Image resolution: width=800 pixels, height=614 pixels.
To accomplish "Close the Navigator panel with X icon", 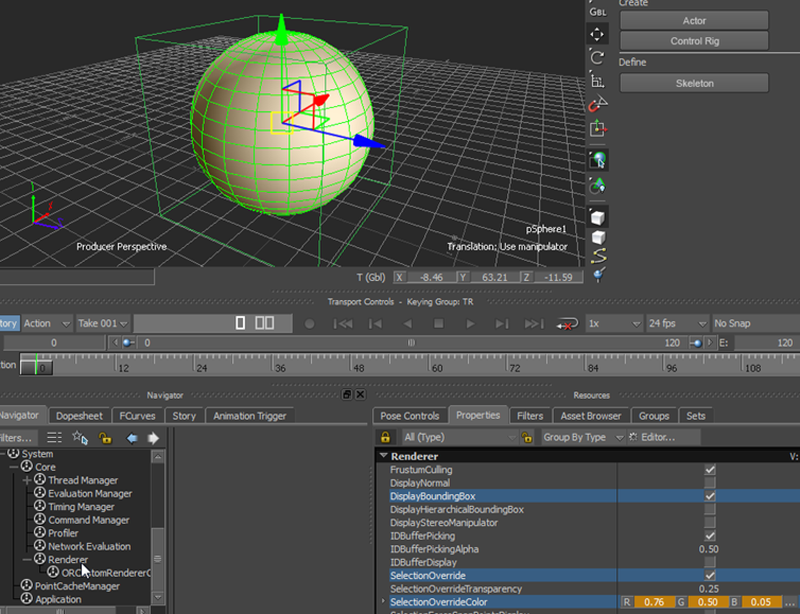I will [x=362, y=395].
